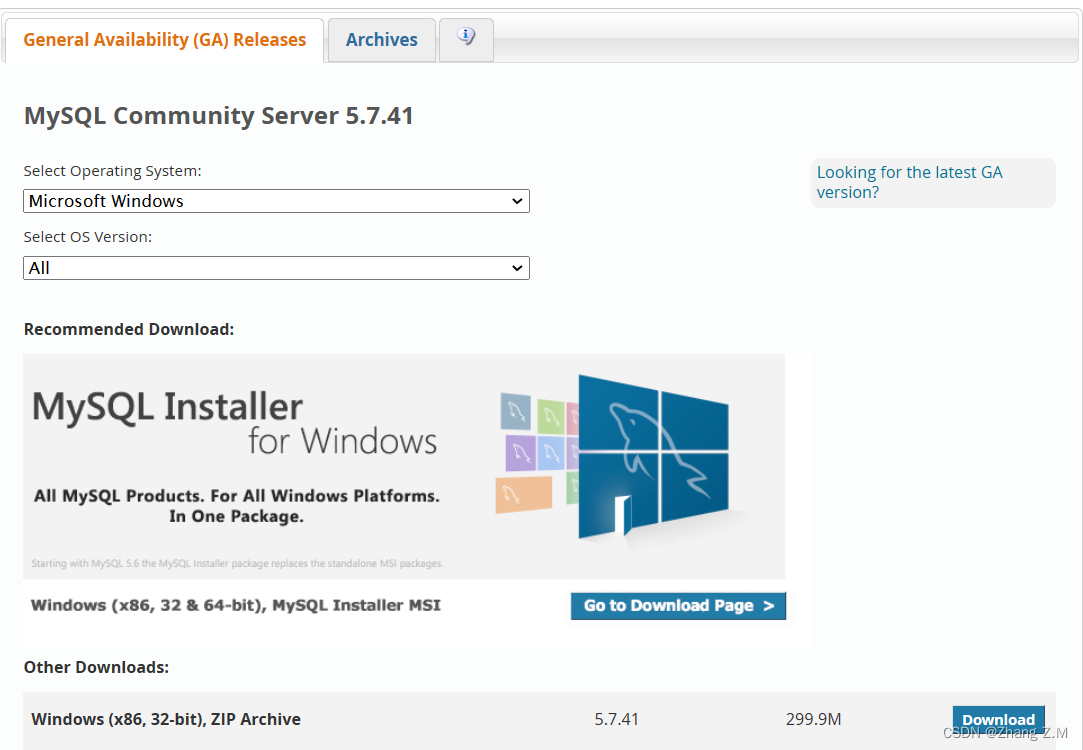Open the Select Operating System dropdown

[x=276, y=201]
